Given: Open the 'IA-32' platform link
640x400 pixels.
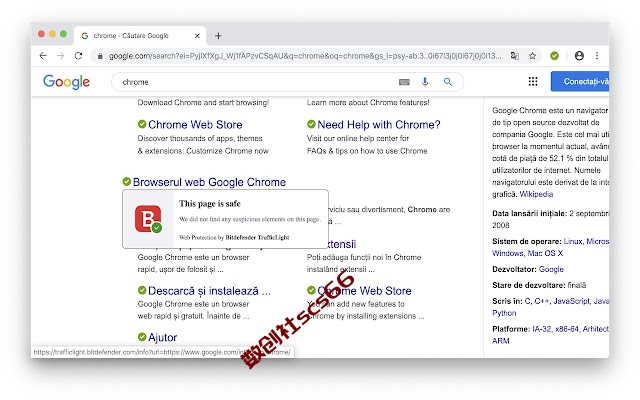Looking at the screenshot, I should click(x=542, y=329).
